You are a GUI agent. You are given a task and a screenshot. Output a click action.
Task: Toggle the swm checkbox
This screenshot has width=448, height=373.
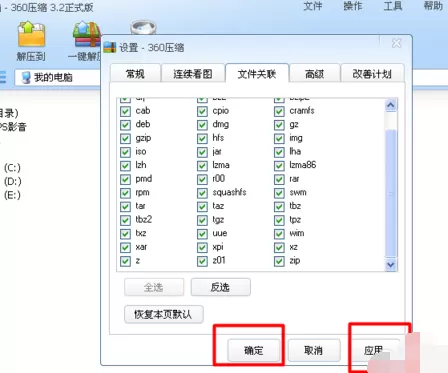279,193
